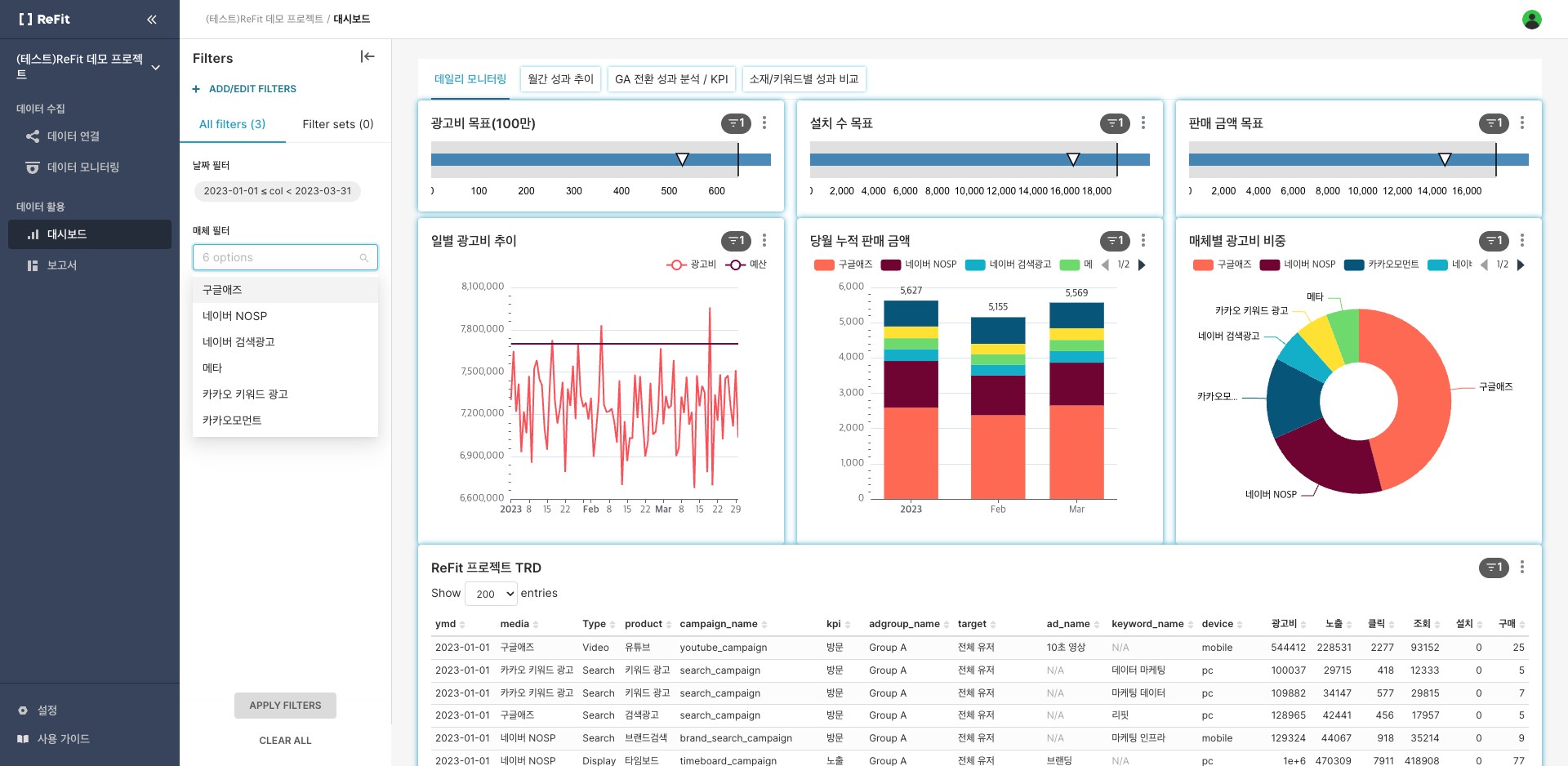
Task: Open the Show entries count dropdown
Action: pos(492,594)
